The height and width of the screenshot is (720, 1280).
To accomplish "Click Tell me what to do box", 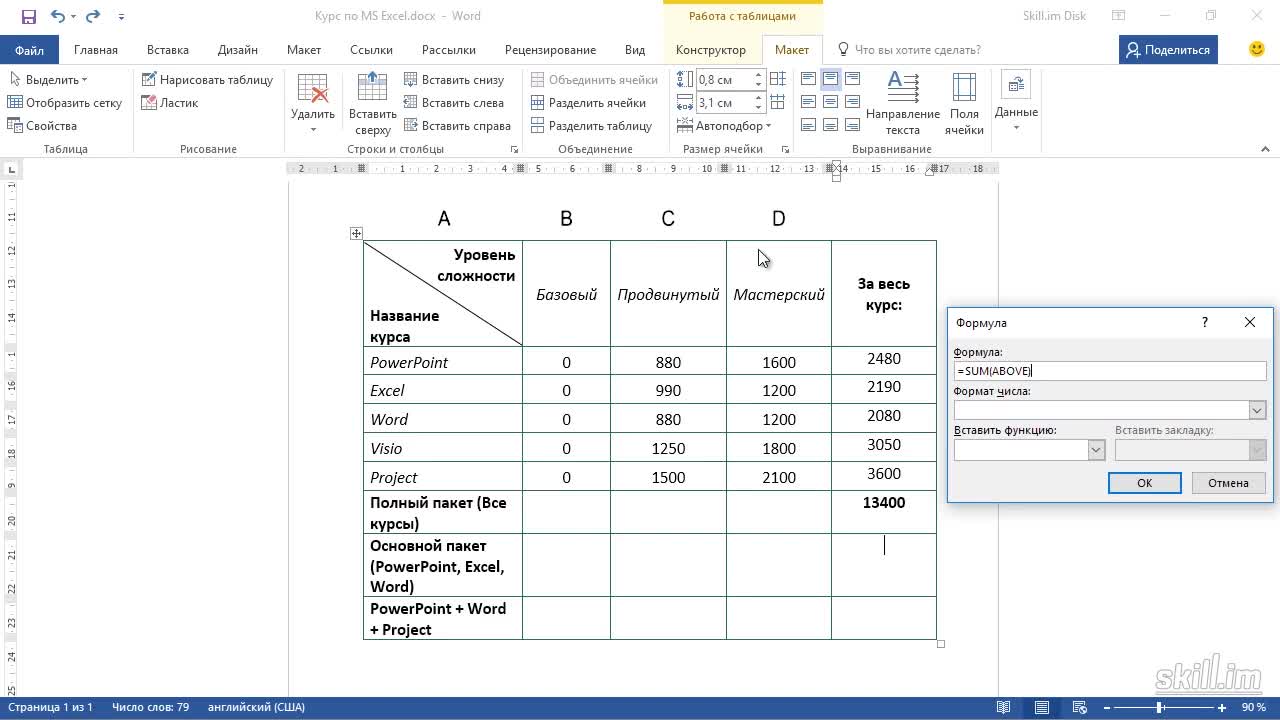I will tap(910, 49).
